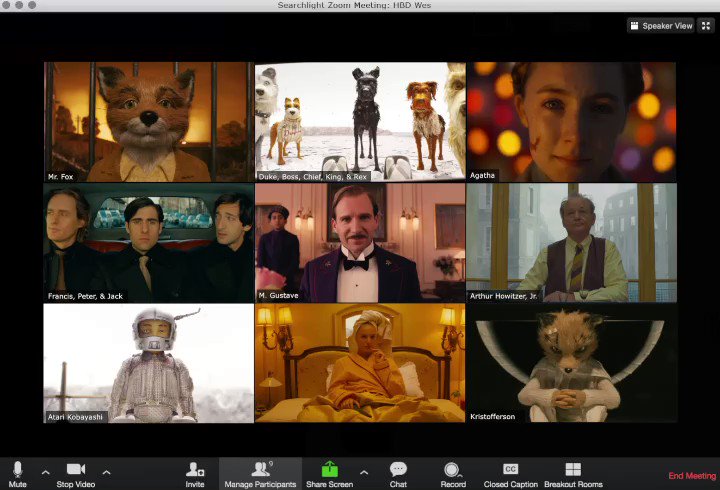Click the Searchlight Zoom Meeting window title
The image size is (720, 490).
[x=354, y=6]
